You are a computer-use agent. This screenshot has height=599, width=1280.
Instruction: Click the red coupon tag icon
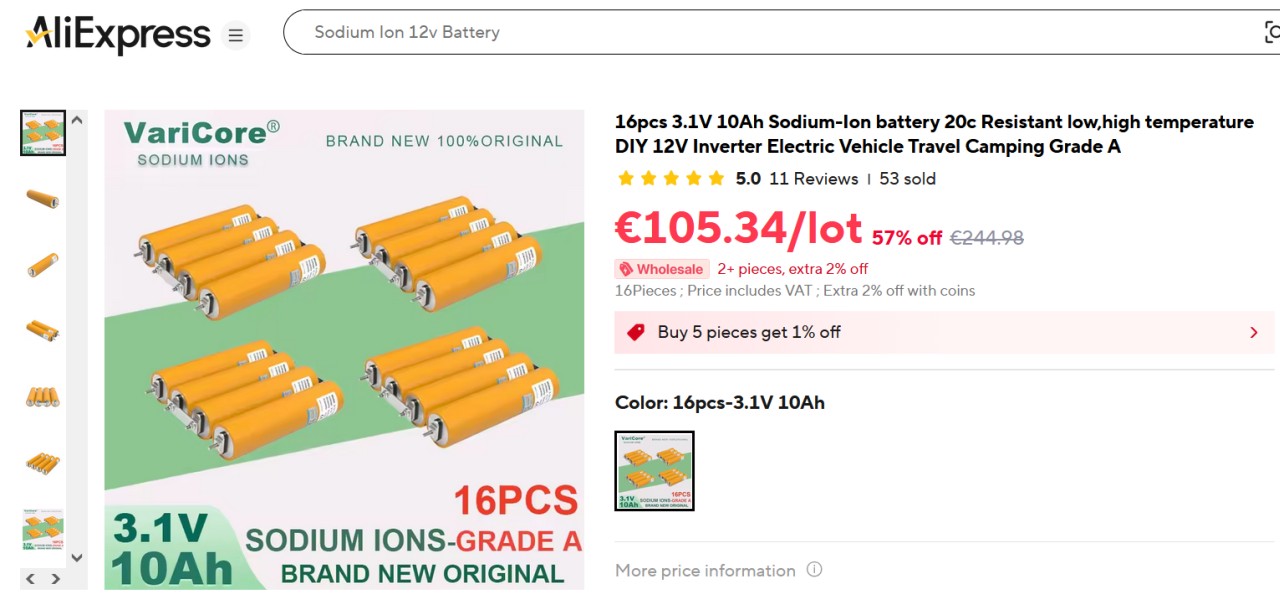click(635, 332)
